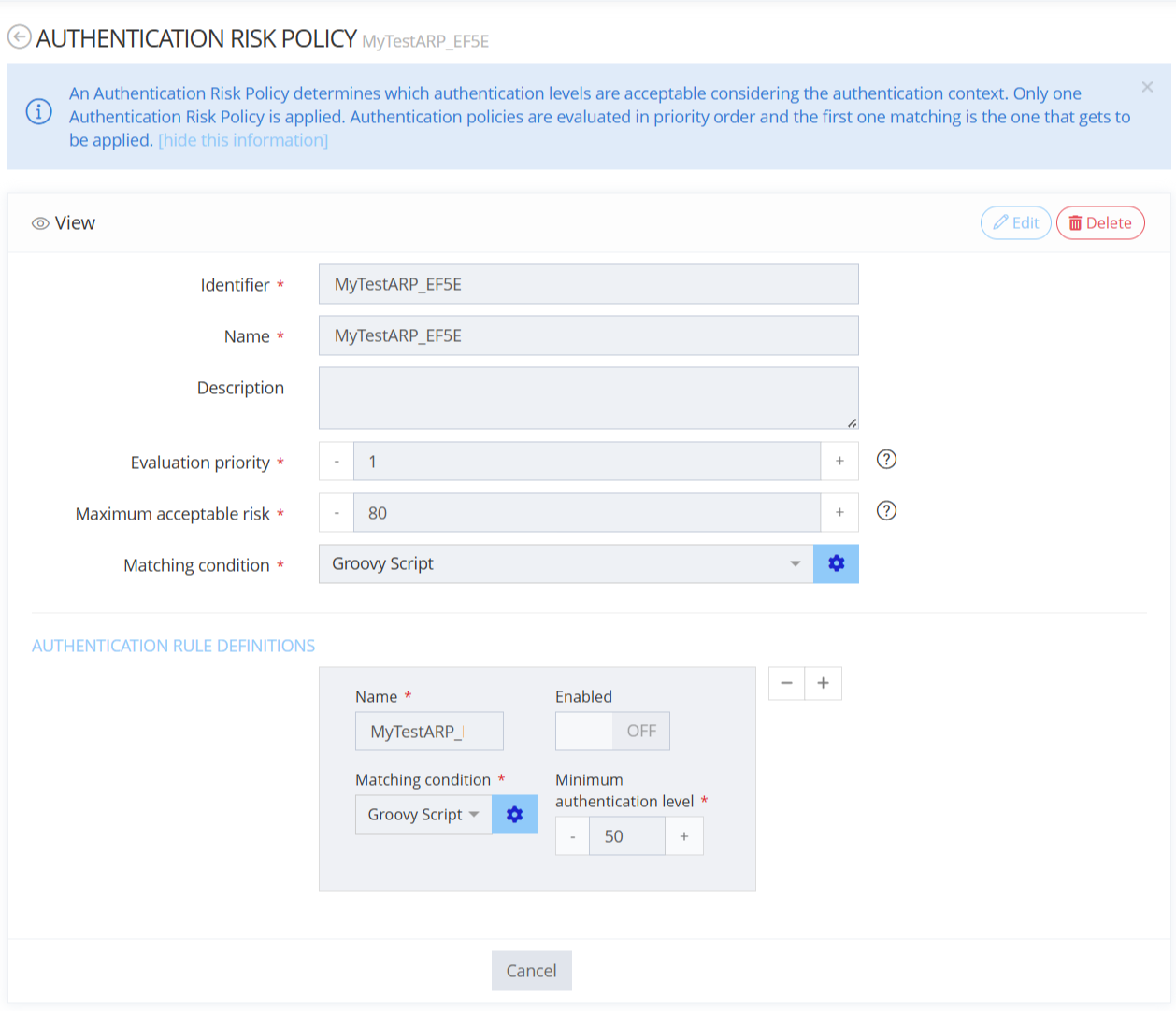Toggle the rule Enabled switch
The width and height of the screenshot is (1176, 1011).
click(612, 731)
